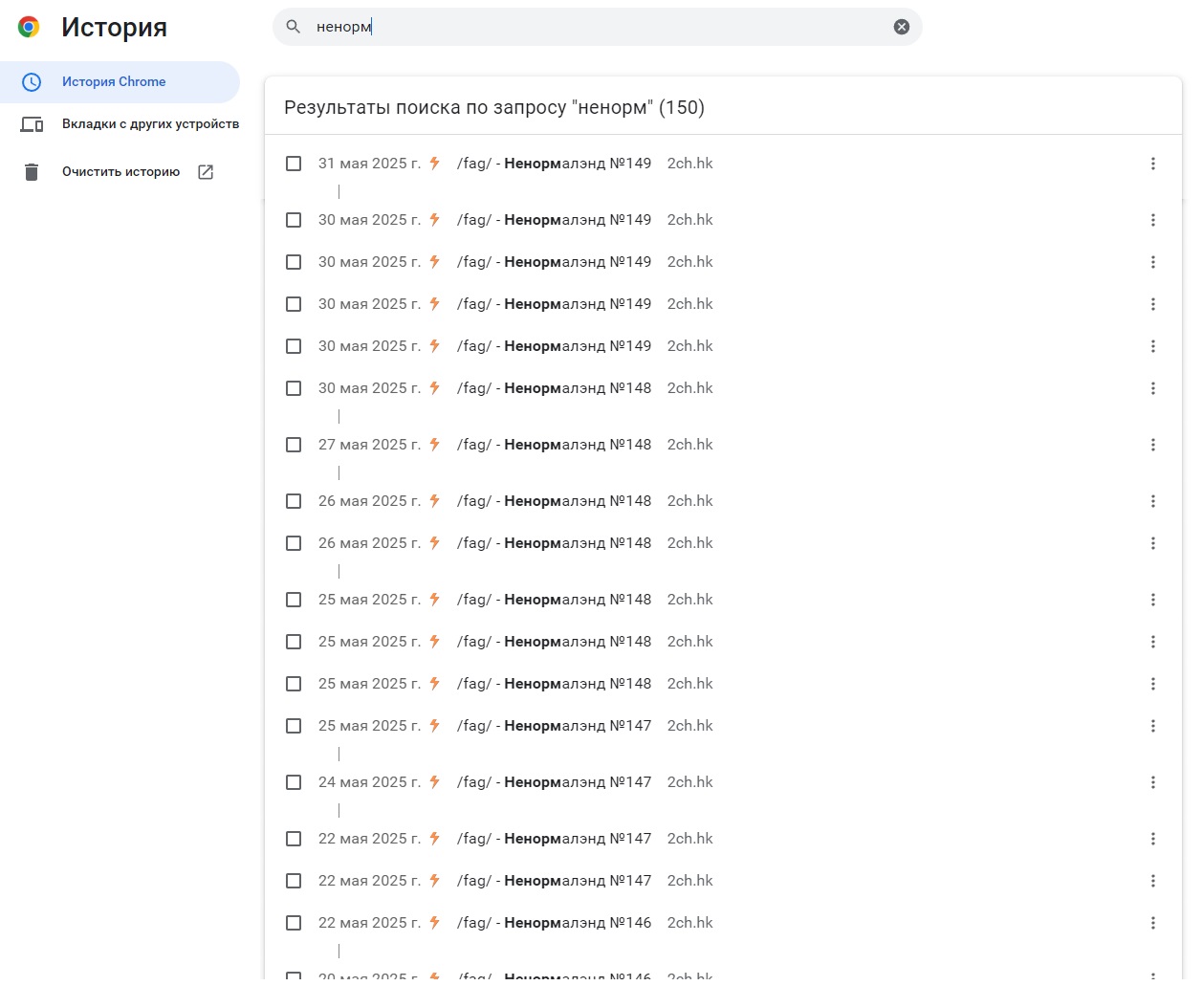Tick checkbox for 30 мая 2025 №148 entry

(294, 388)
